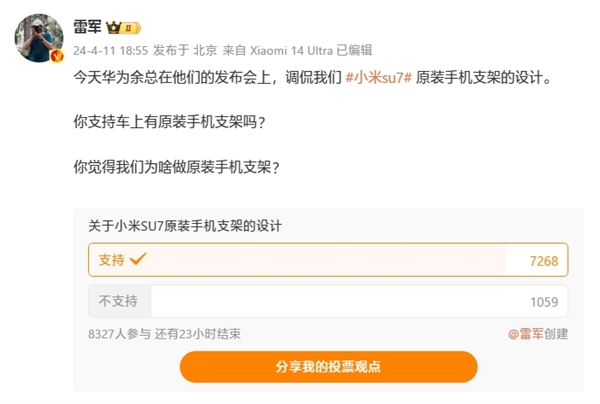
Task: Click the 7268 vote count
Action: tap(549, 261)
